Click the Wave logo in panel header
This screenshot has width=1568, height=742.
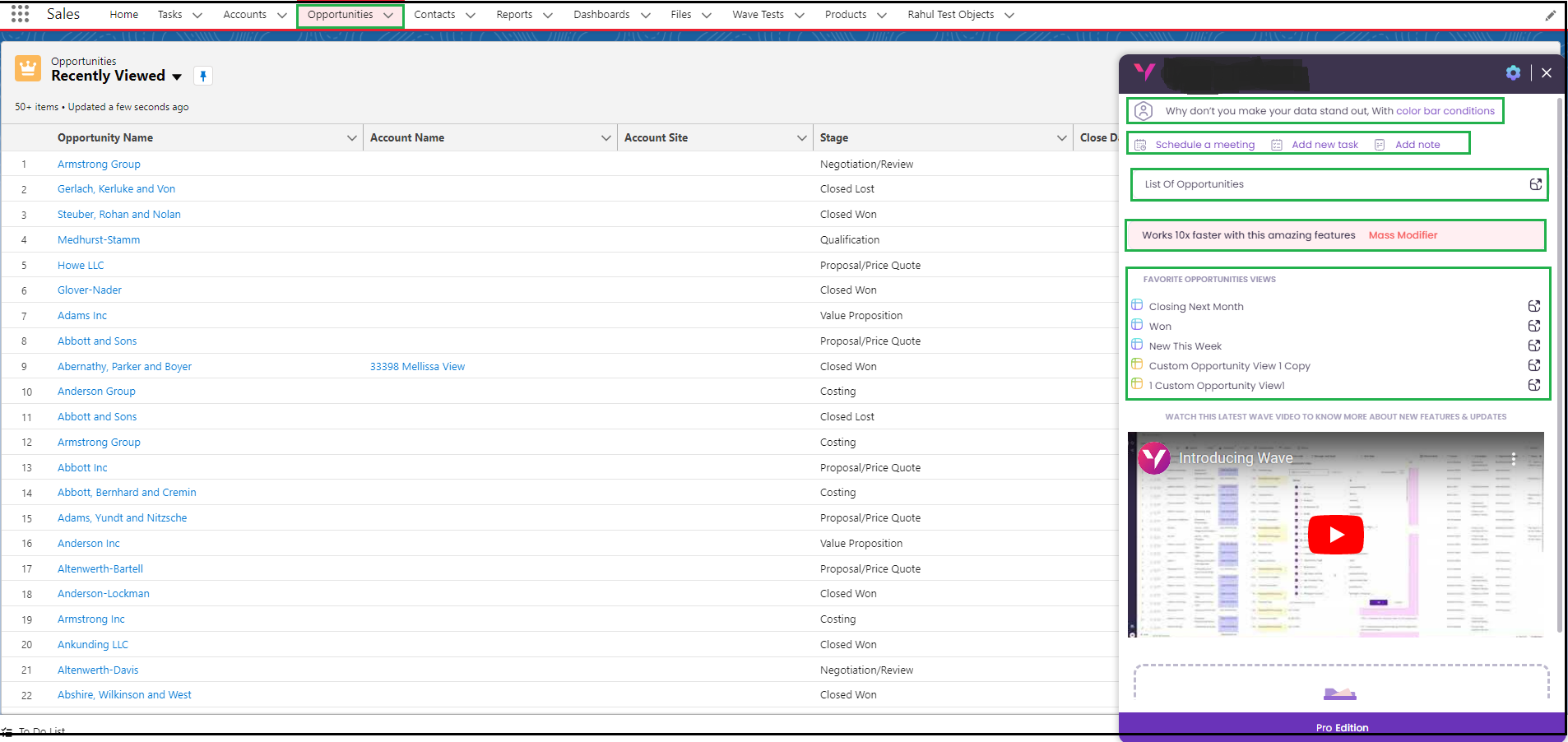tap(1144, 72)
